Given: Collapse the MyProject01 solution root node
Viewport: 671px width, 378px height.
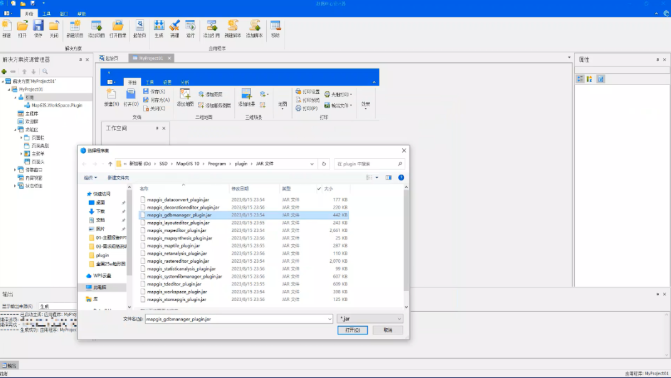Looking at the screenshot, I should pos(3,81).
